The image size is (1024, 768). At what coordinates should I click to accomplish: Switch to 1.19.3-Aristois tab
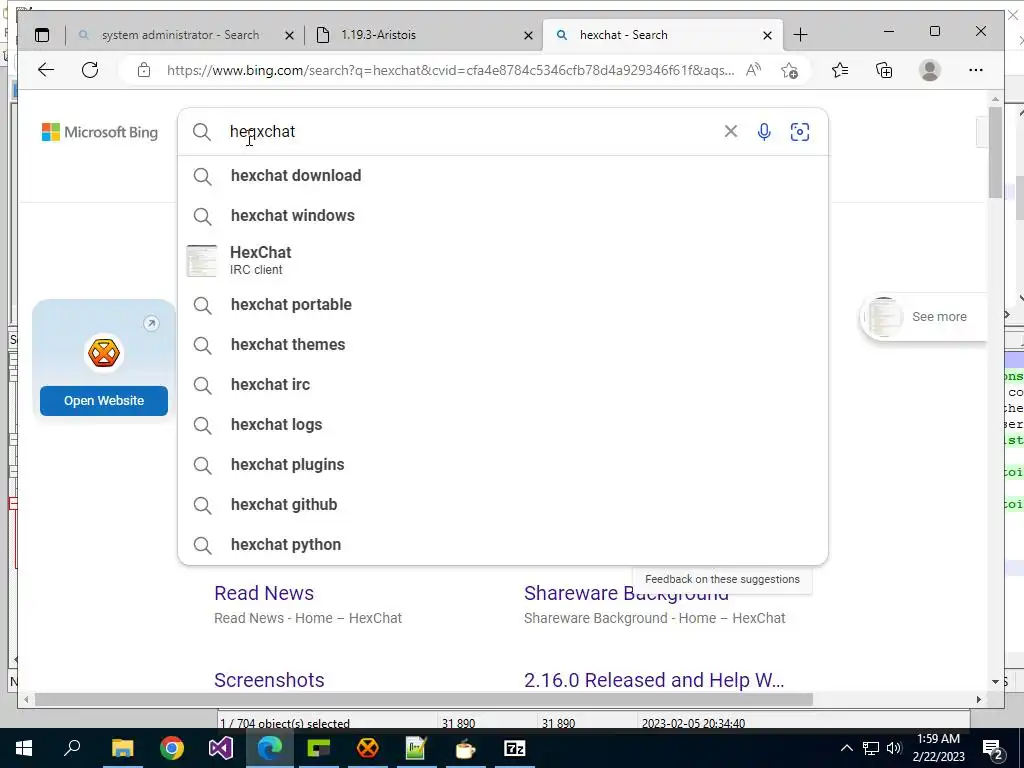[x=378, y=35]
